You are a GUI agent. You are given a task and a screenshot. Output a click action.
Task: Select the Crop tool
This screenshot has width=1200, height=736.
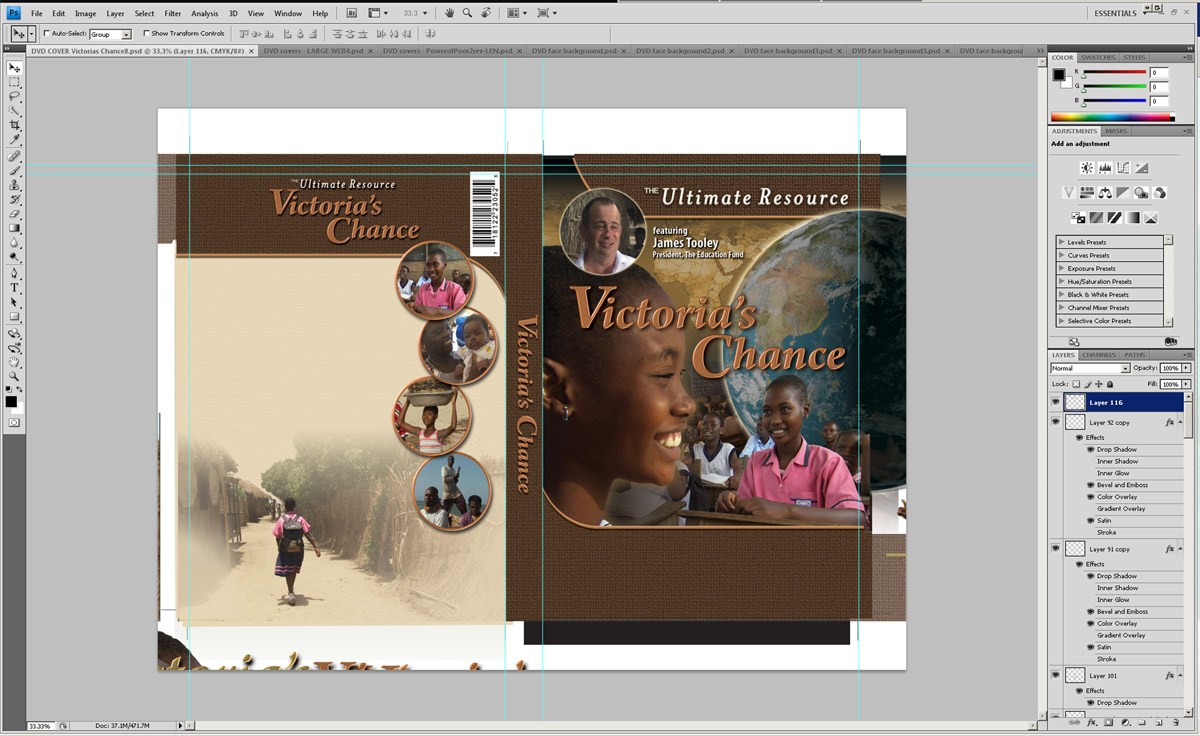coord(15,126)
